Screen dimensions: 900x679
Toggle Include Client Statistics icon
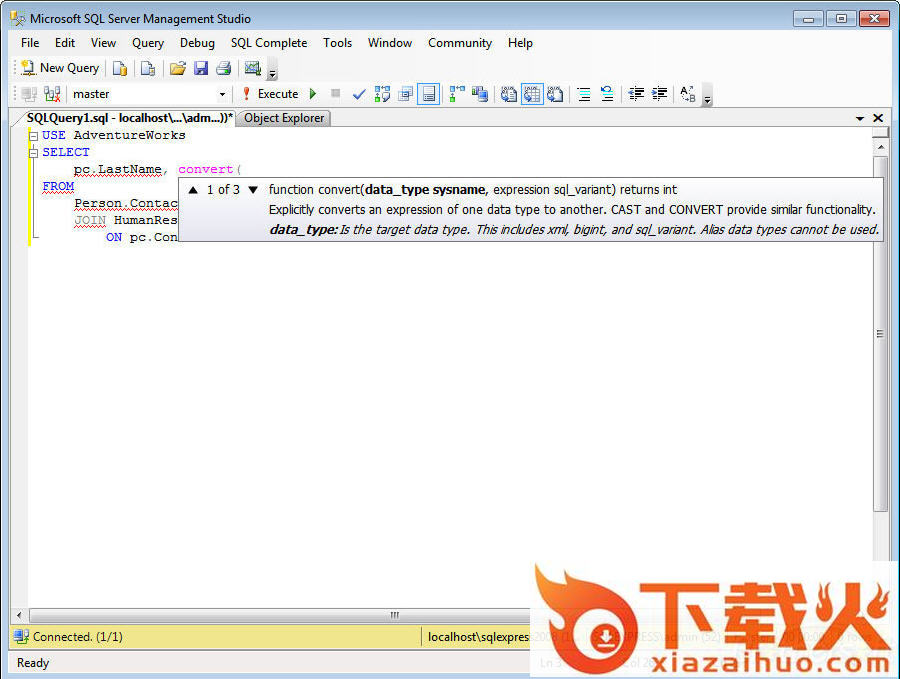point(480,94)
